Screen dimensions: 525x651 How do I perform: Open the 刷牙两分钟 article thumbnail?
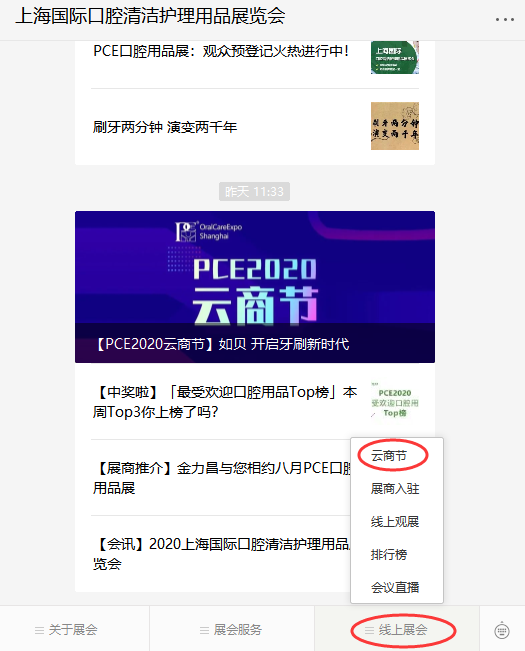coord(395,126)
